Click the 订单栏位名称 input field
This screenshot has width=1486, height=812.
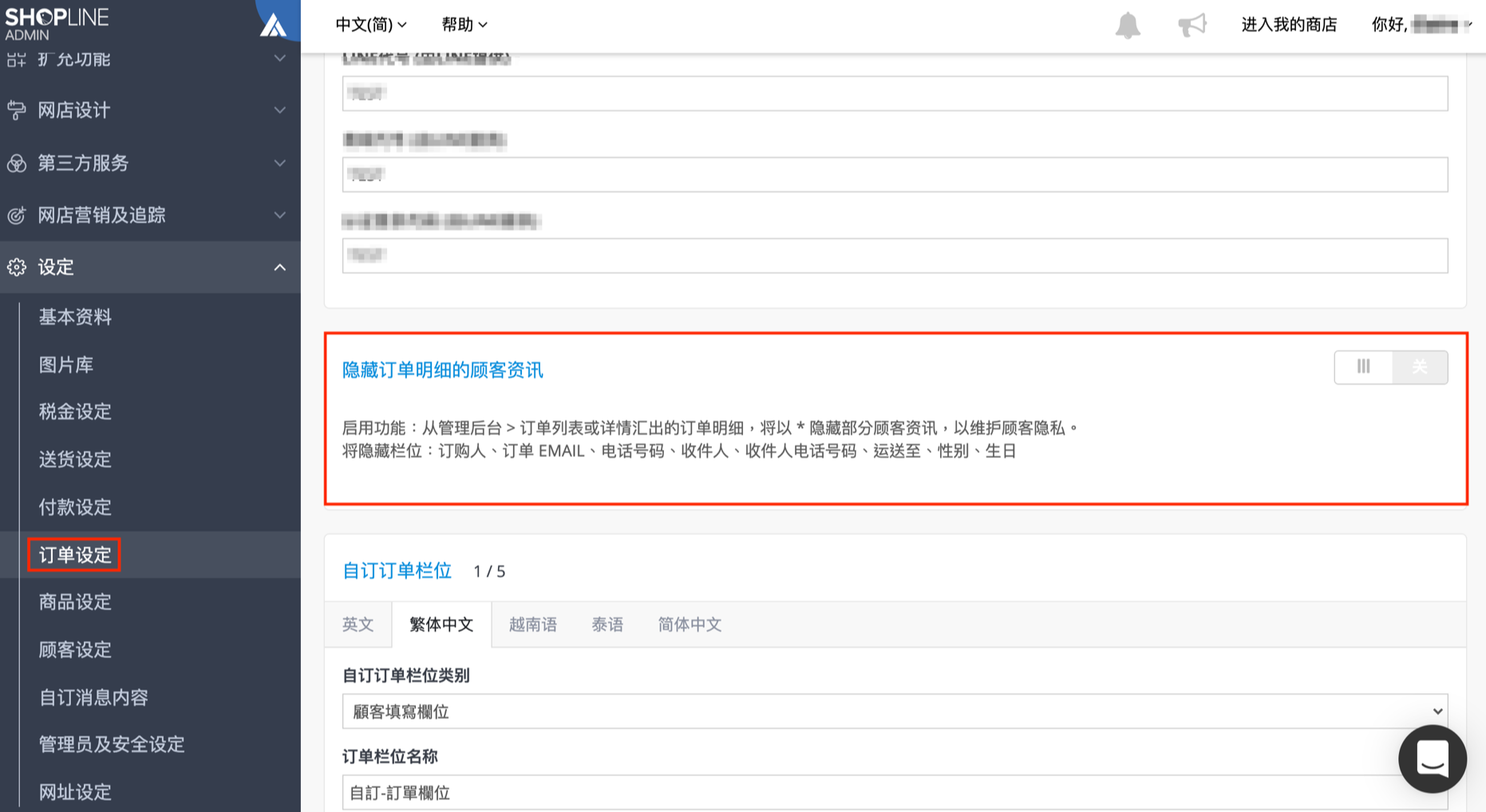895,793
